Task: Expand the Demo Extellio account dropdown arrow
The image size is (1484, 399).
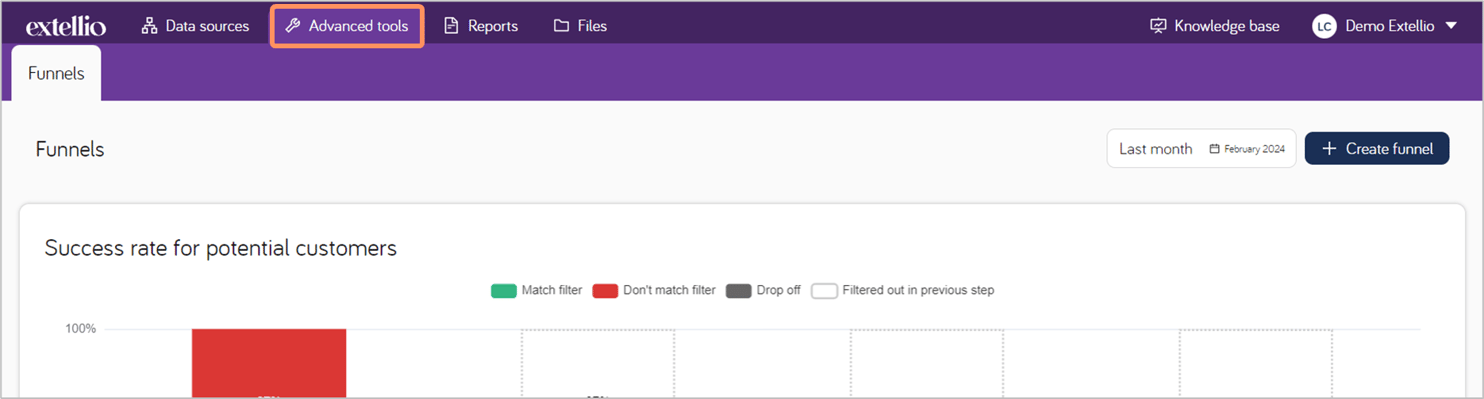Action: click(x=1451, y=26)
